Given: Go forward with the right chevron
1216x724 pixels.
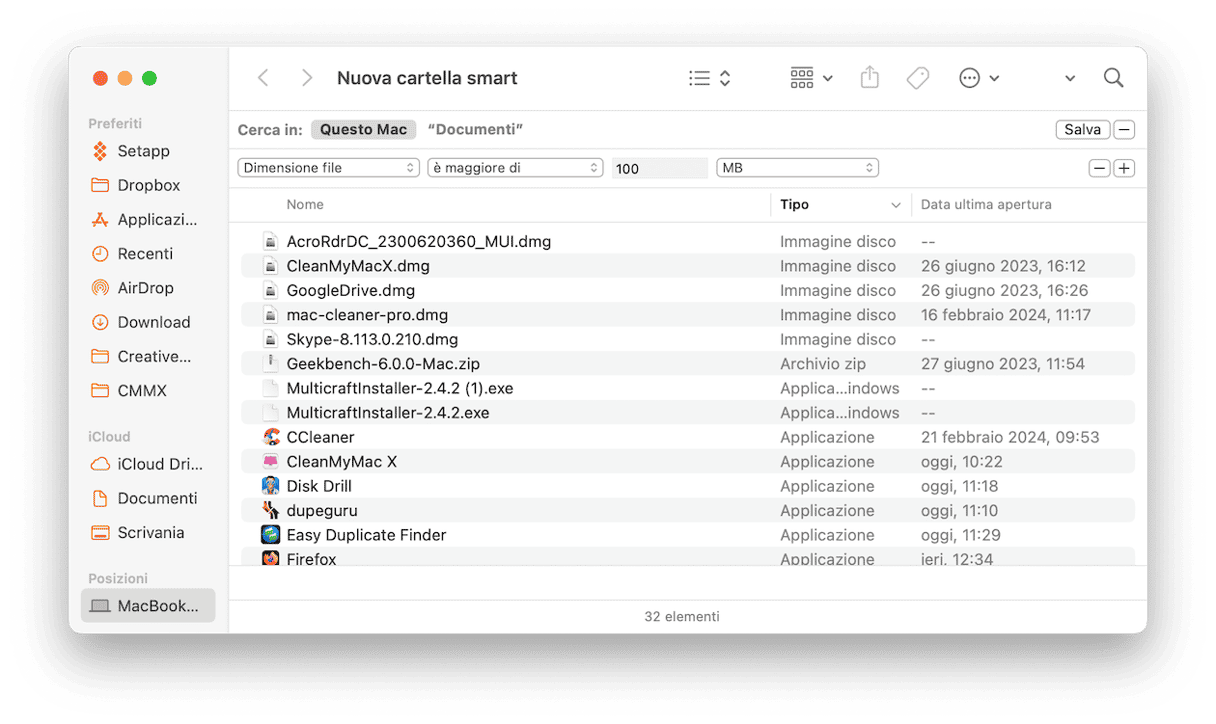Looking at the screenshot, I should [x=307, y=78].
